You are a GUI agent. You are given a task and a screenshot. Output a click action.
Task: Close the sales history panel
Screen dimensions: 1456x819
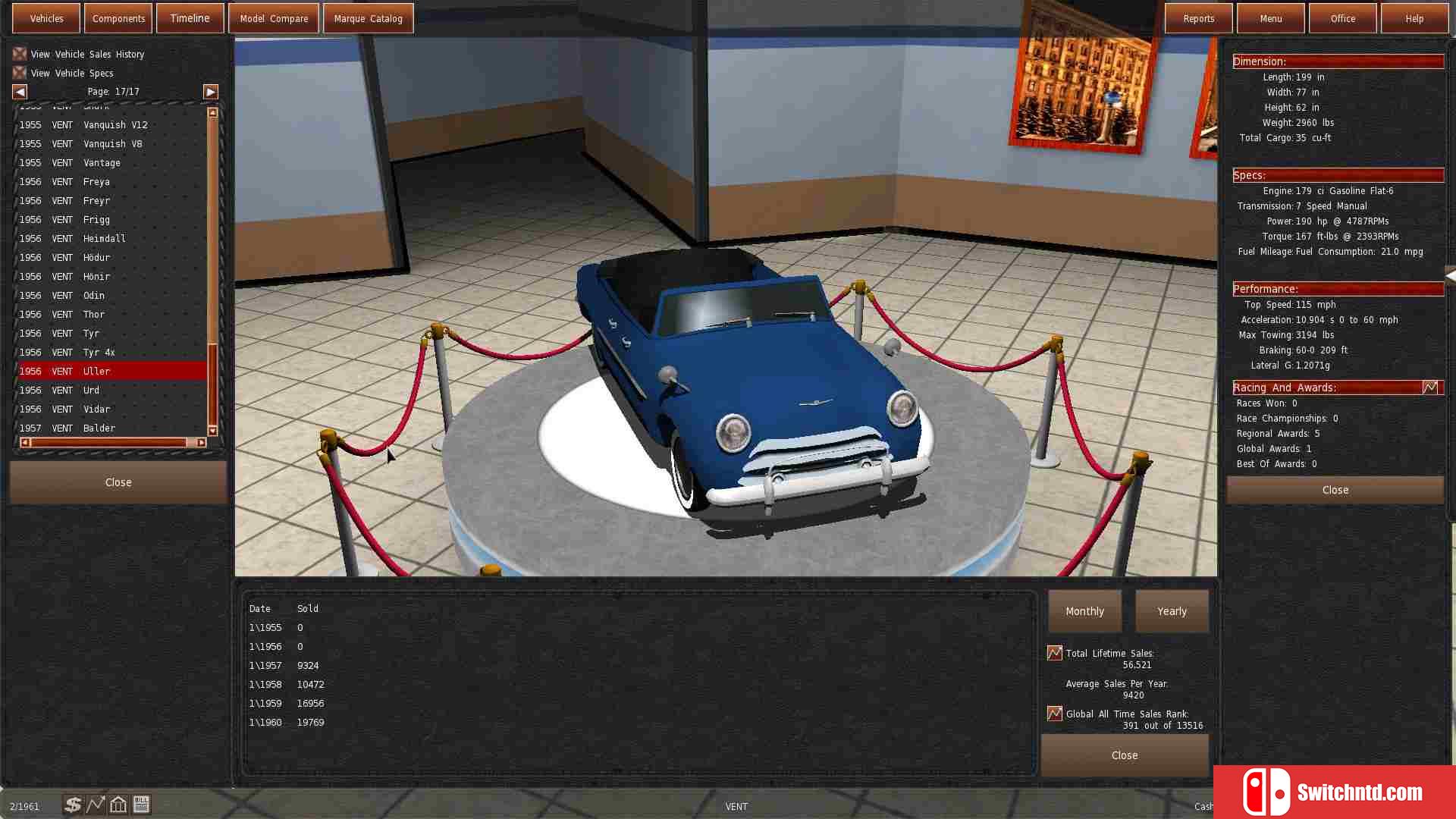[x=1125, y=755]
